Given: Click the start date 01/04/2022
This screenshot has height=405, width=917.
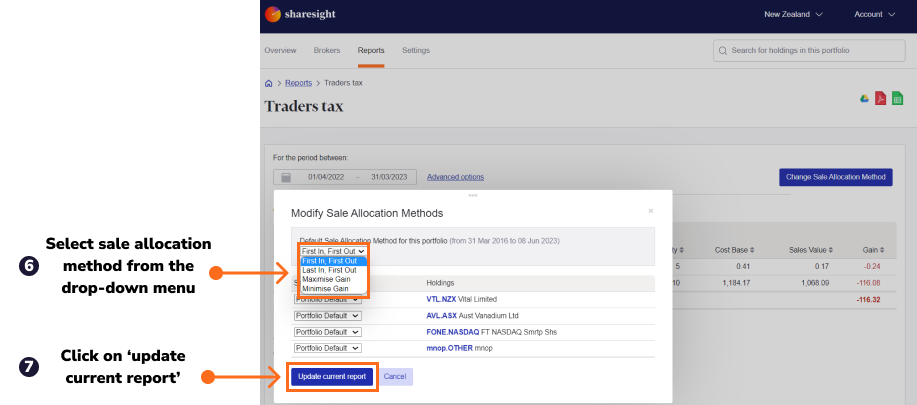Looking at the screenshot, I should (326, 177).
